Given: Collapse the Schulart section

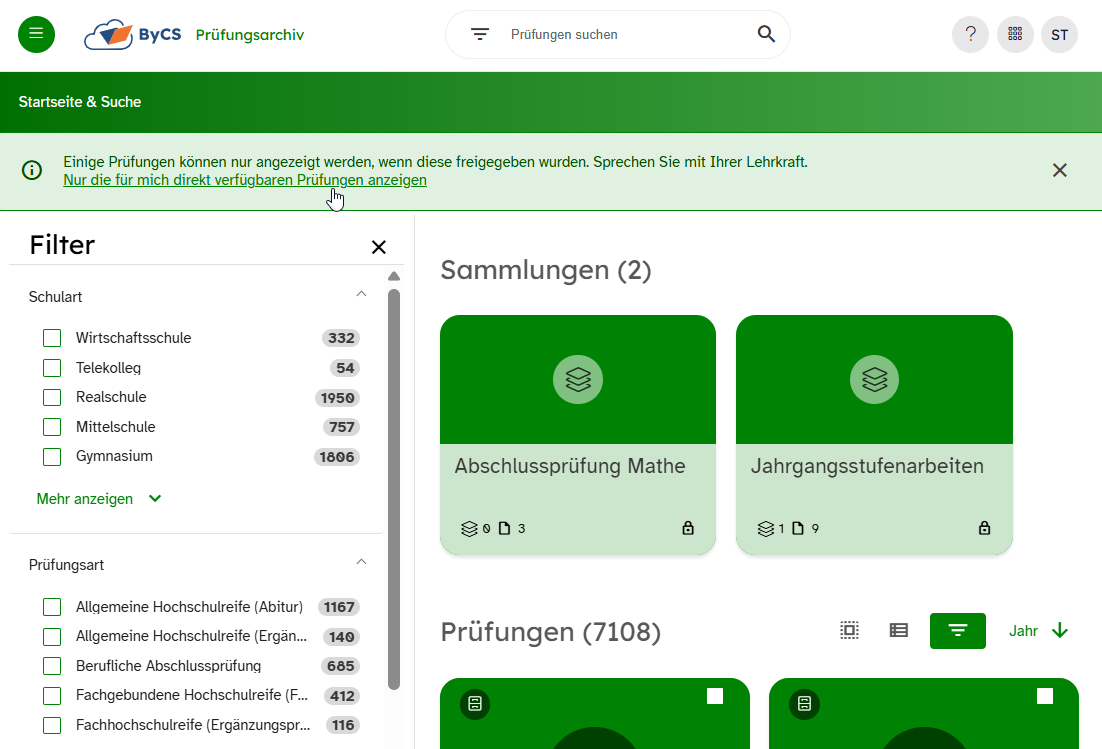Looking at the screenshot, I should pyautogui.click(x=362, y=295).
